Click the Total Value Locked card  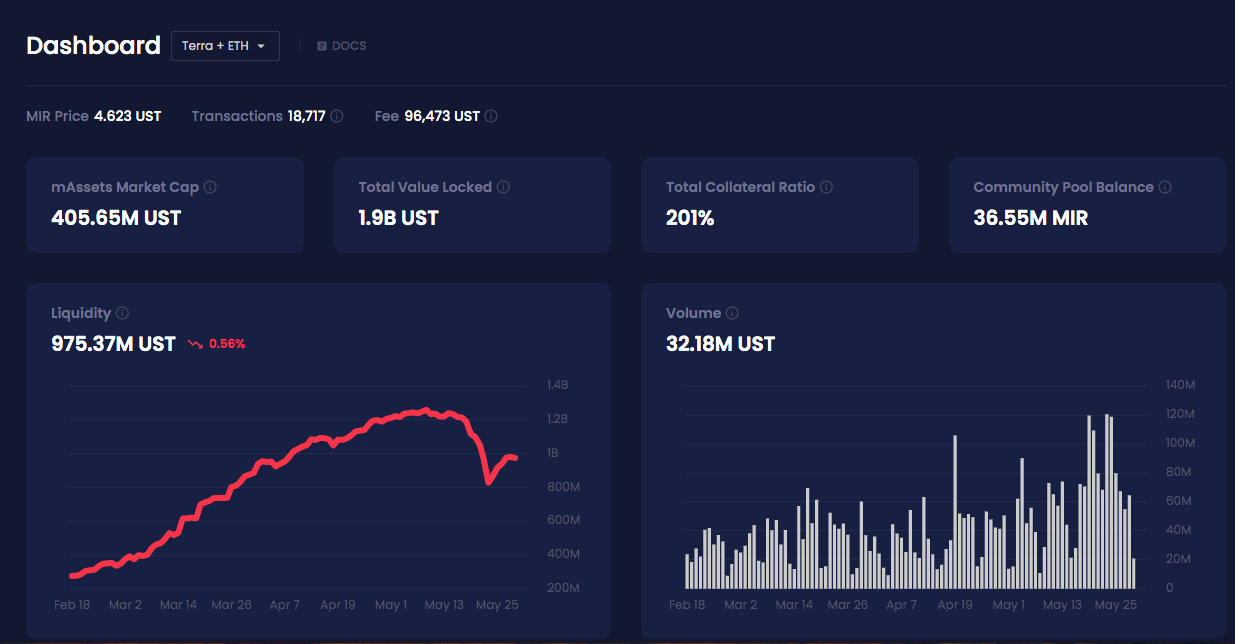pyautogui.click(x=472, y=205)
